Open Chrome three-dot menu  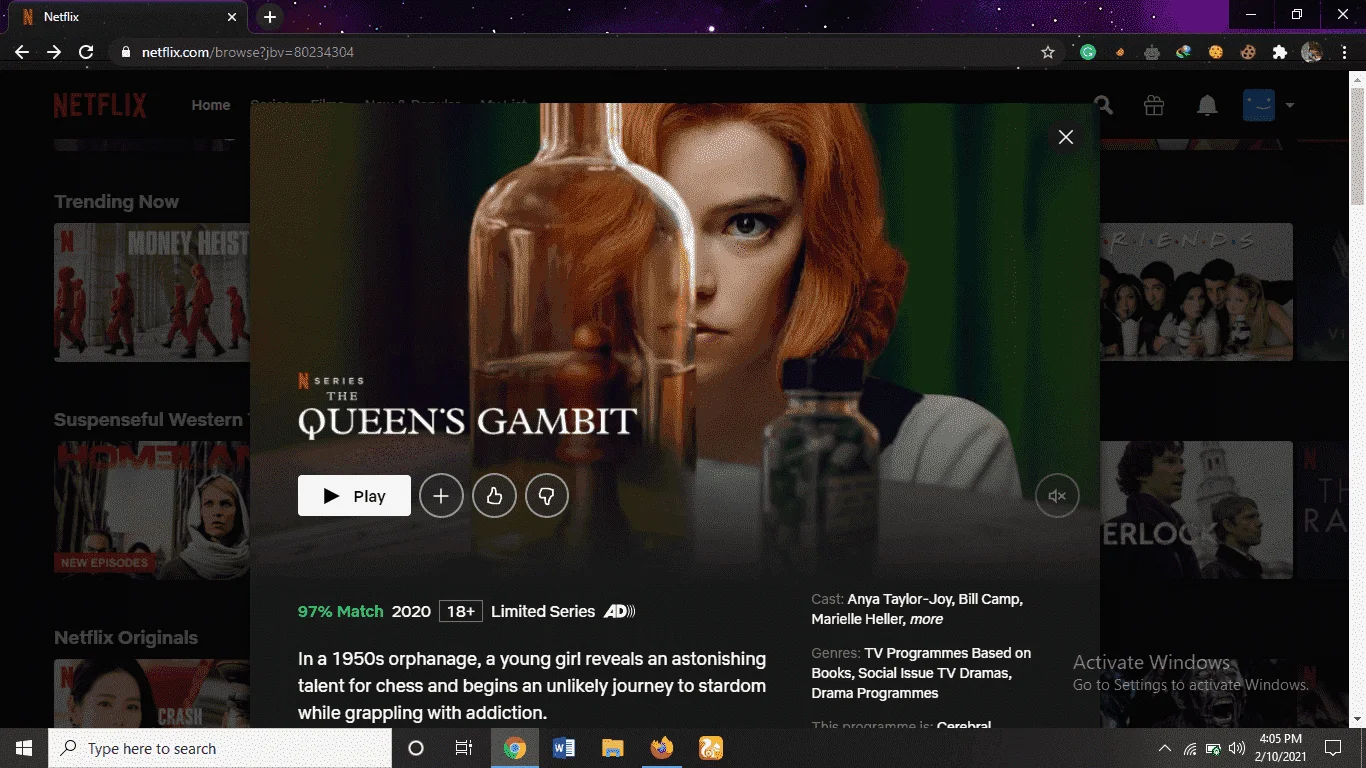point(1344,52)
